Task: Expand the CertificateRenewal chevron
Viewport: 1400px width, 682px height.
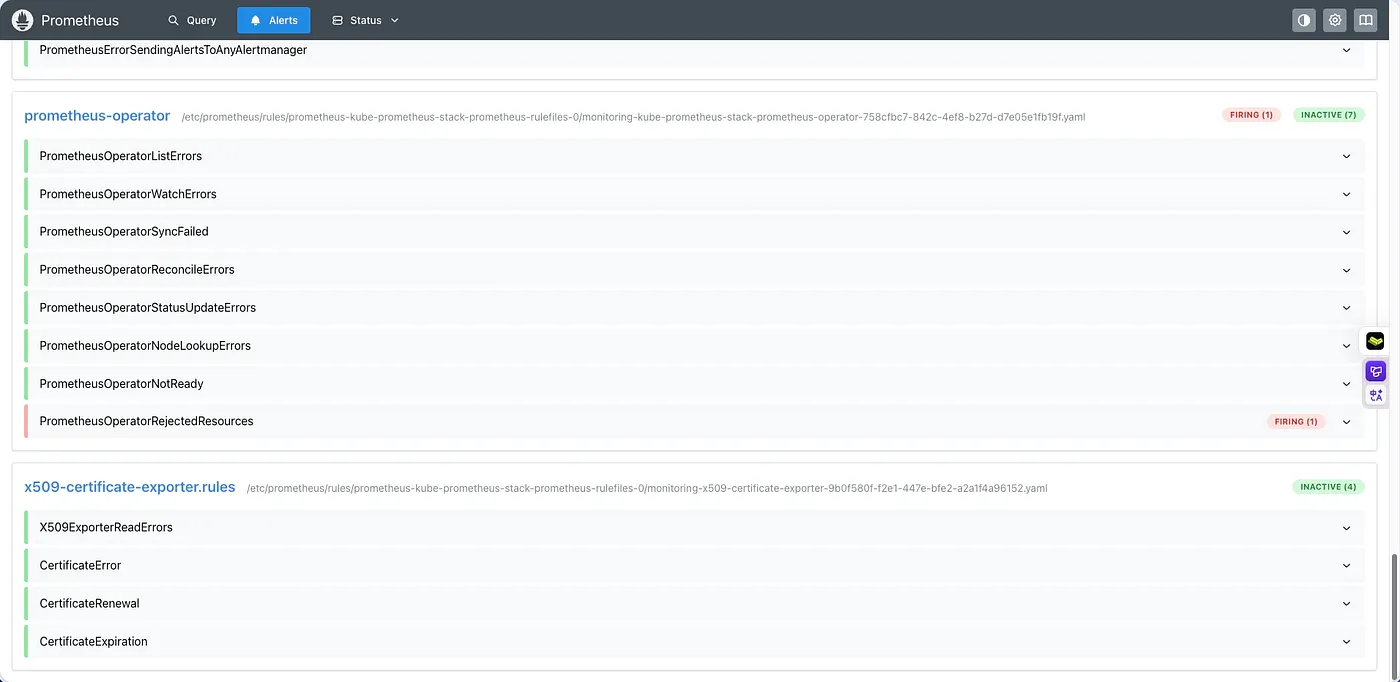Action: click(x=1346, y=604)
